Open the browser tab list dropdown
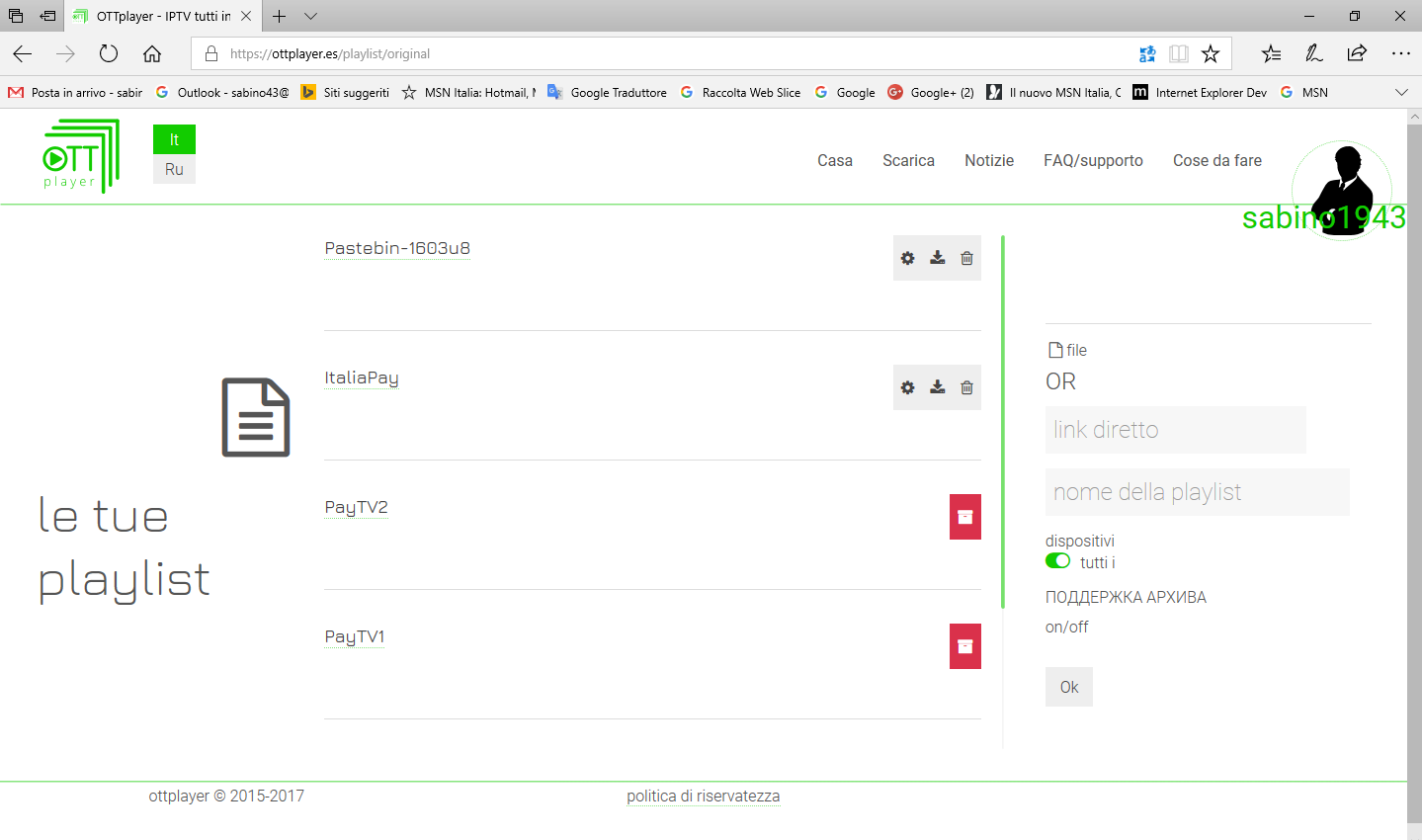This screenshot has height=840, width=1422. pos(310,16)
